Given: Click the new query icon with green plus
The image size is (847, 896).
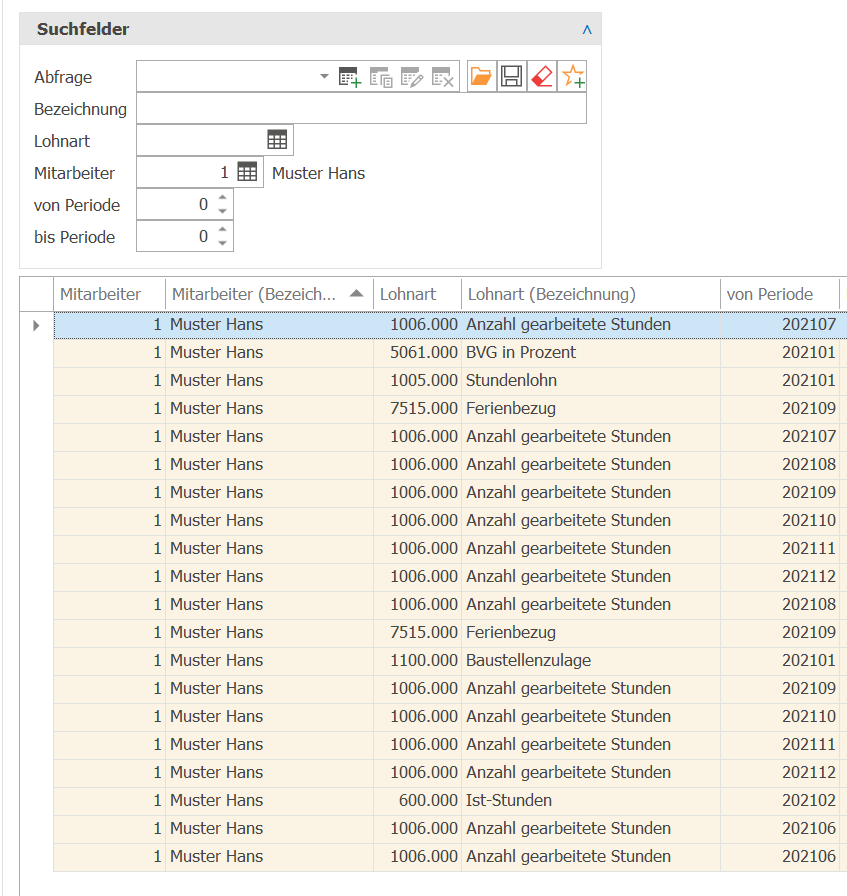Looking at the screenshot, I should pos(350,77).
